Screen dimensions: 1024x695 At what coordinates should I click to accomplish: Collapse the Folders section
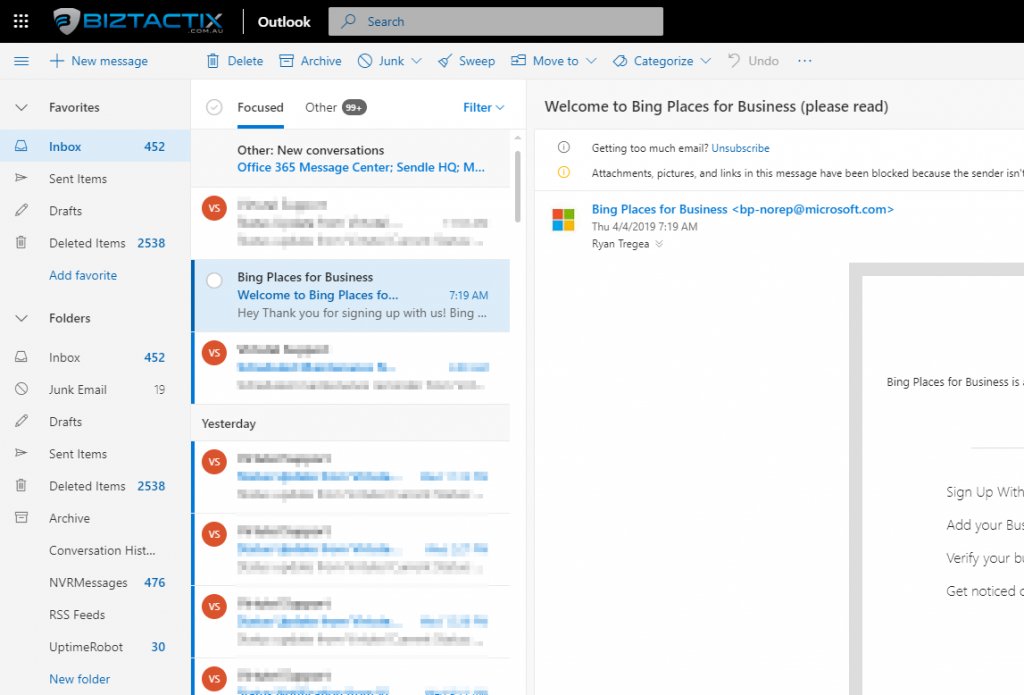click(22, 318)
